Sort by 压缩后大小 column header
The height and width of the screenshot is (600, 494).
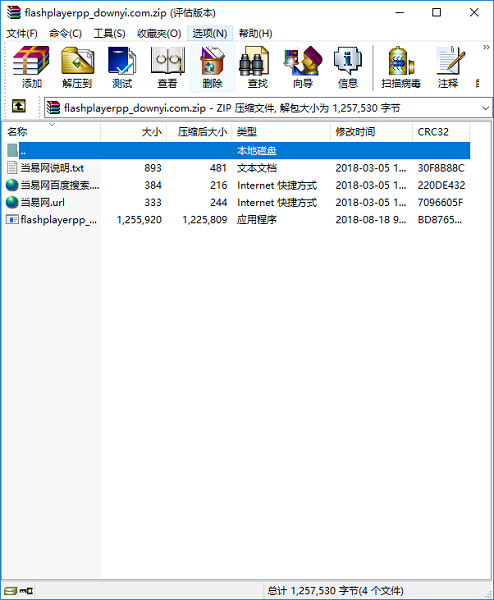[x=199, y=132]
